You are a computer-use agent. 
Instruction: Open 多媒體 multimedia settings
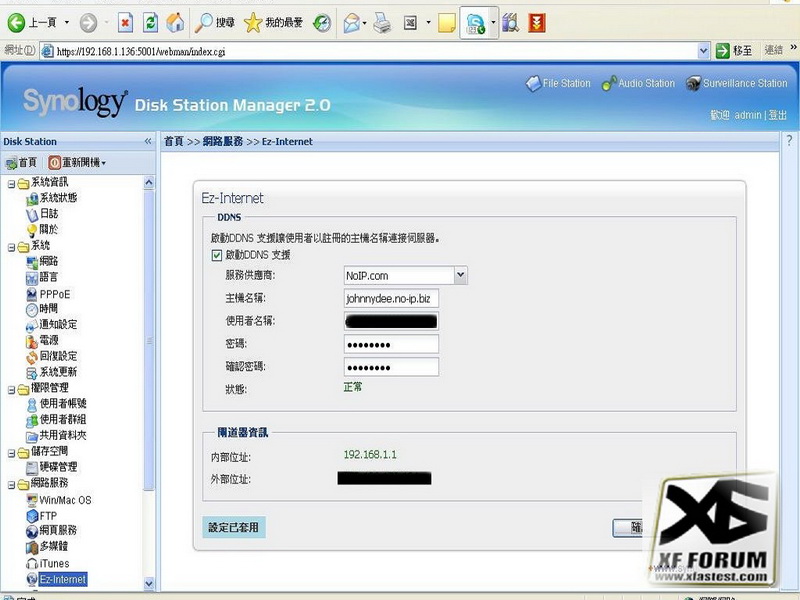(47, 546)
